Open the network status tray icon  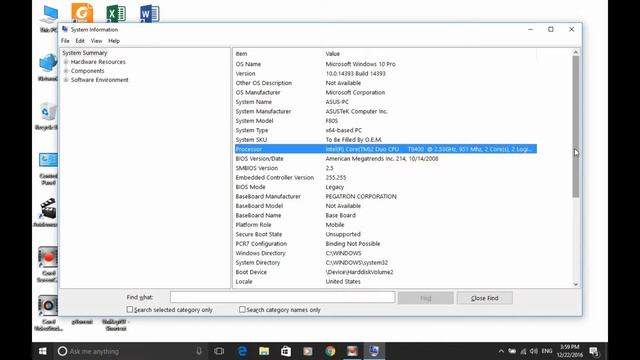tap(523, 351)
